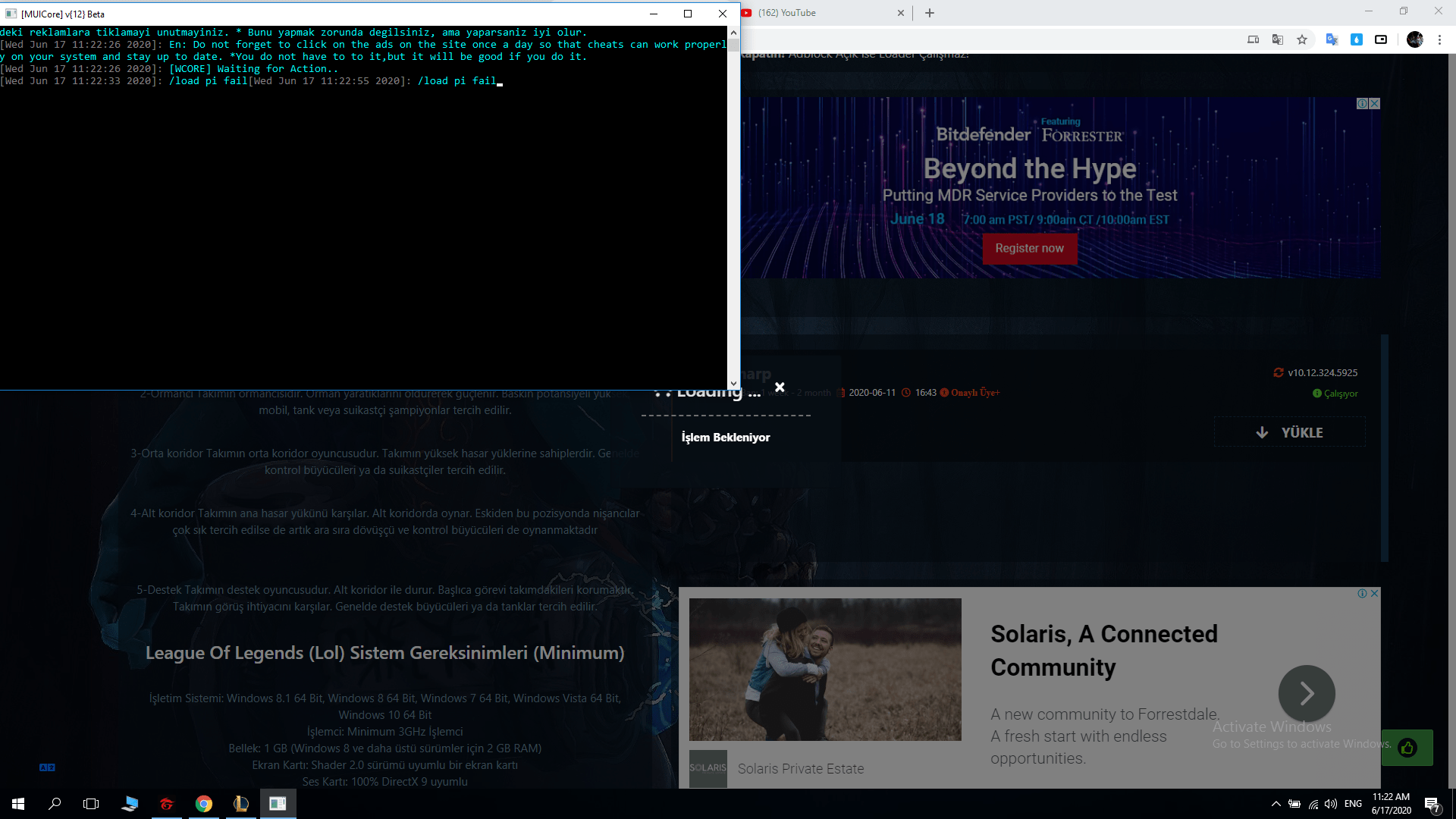Viewport: 1456px width, 819px height.
Task: Click the Solaris, A Connected Community headline
Action: tap(1104, 650)
